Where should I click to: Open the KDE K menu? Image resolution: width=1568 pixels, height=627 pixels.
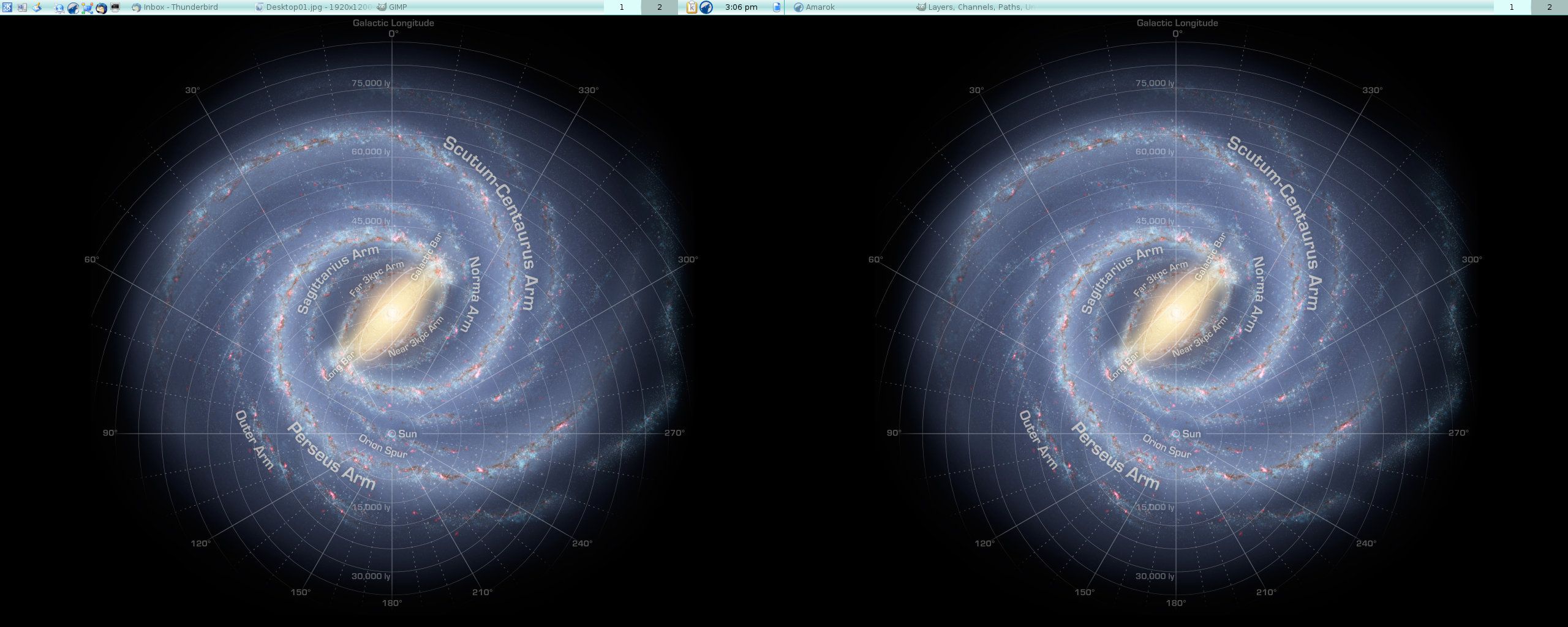point(7,7)
